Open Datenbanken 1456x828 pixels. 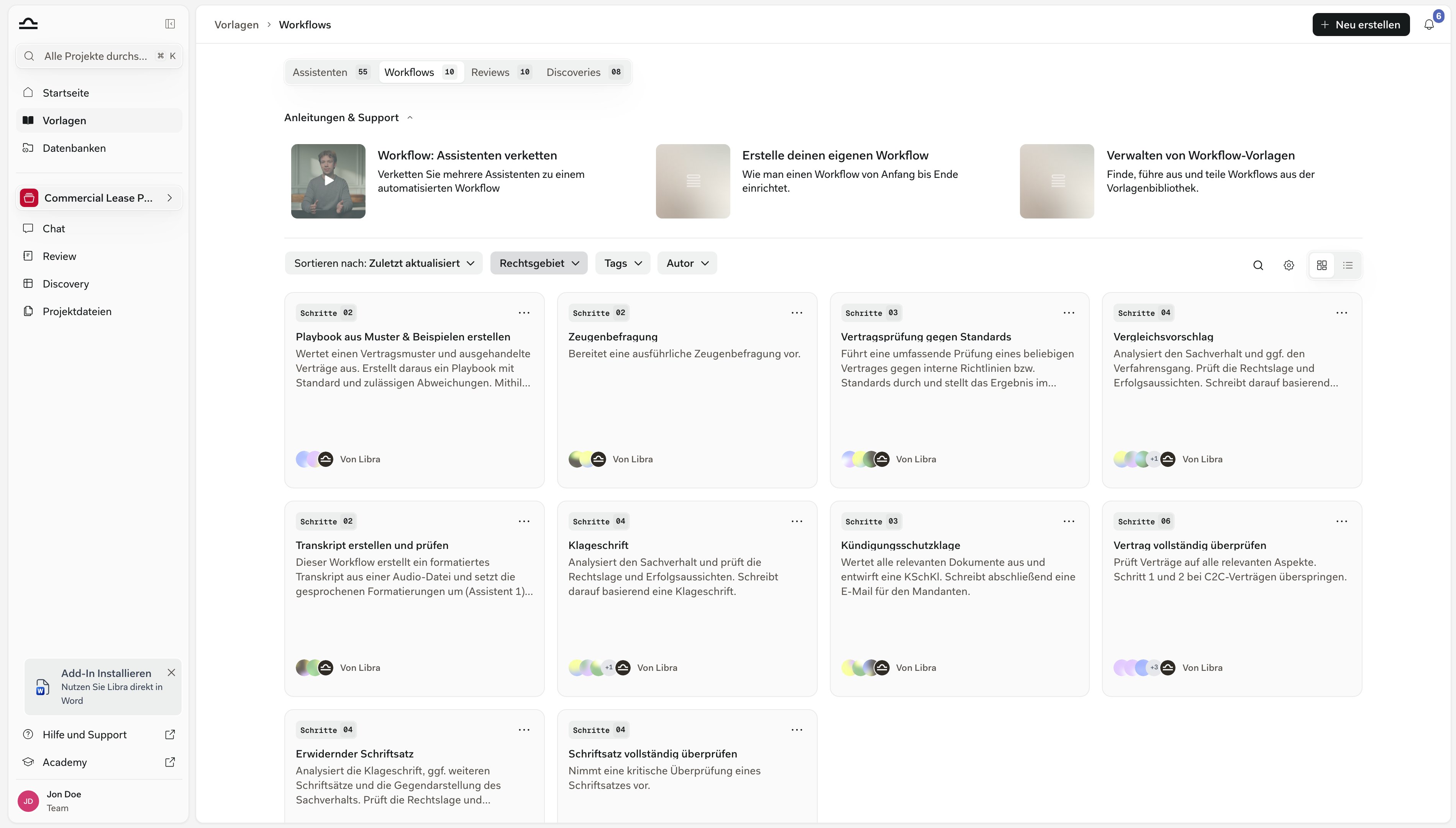[x=99, y=148]
